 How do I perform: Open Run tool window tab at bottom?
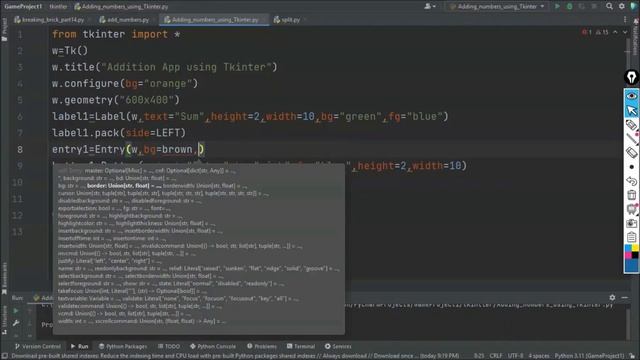tap(79, 346)
